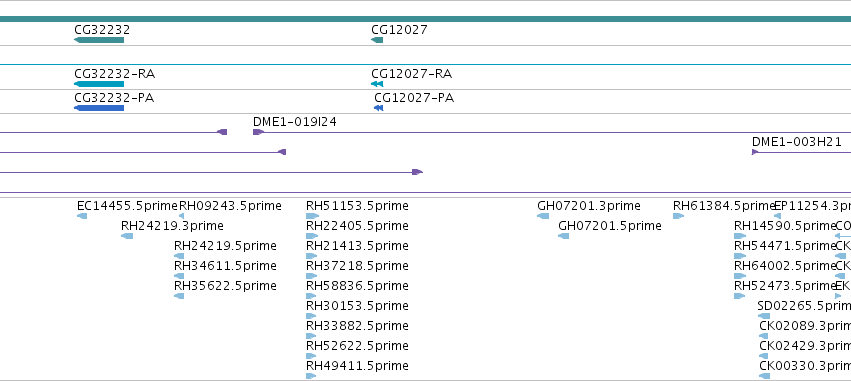
Task: Click the RH09243.5prime EST label
Action: (230, 206)
